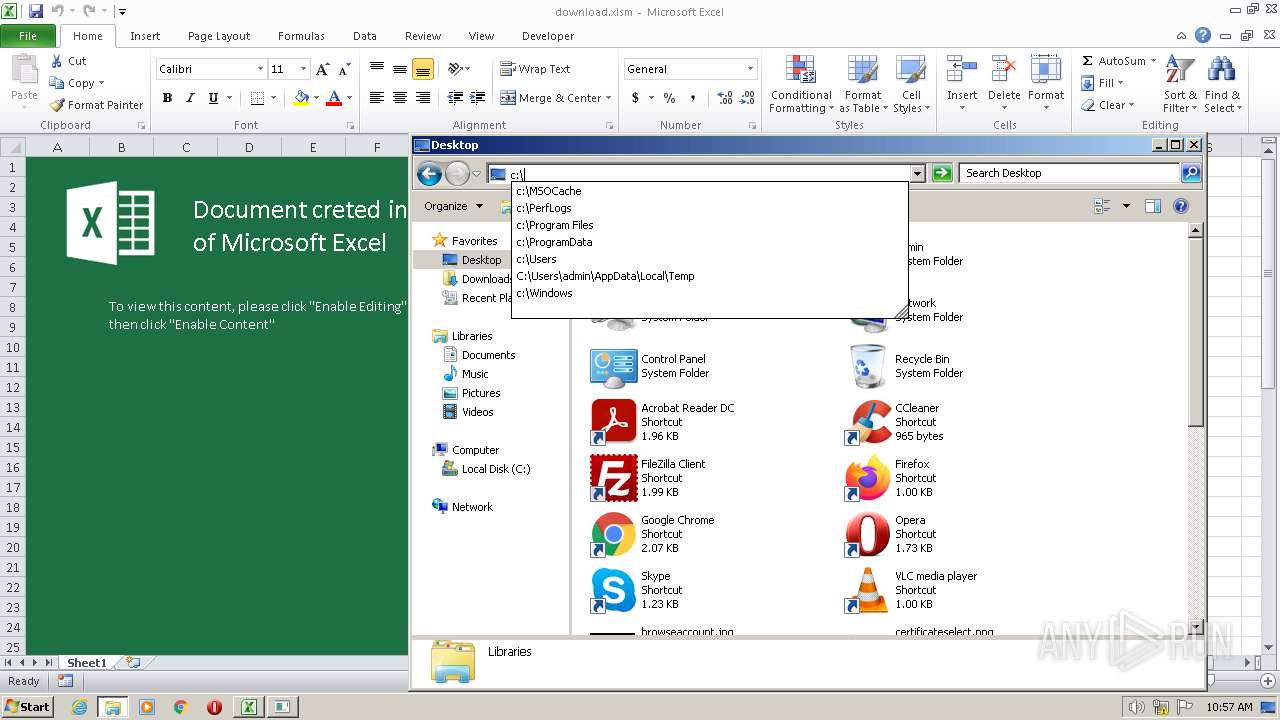The width and height of the screenshot is (1280, 720).
Task: Open Sort & Filter menu
Action: 1180,85
